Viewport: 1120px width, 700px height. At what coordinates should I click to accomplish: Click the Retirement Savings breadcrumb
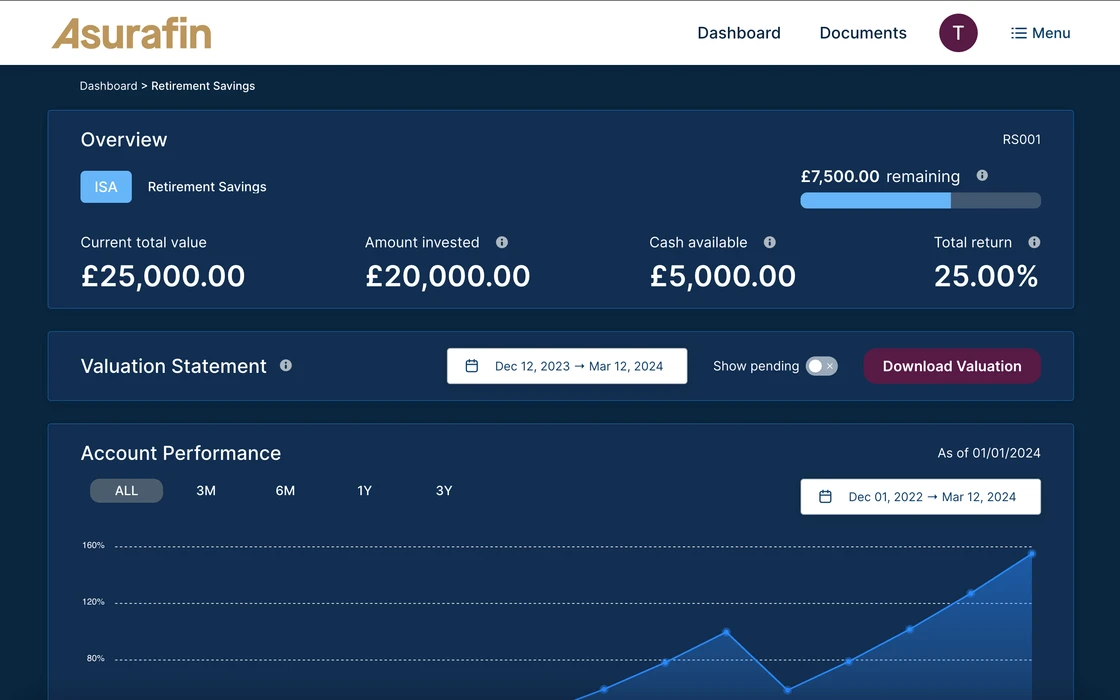(203, 86)
